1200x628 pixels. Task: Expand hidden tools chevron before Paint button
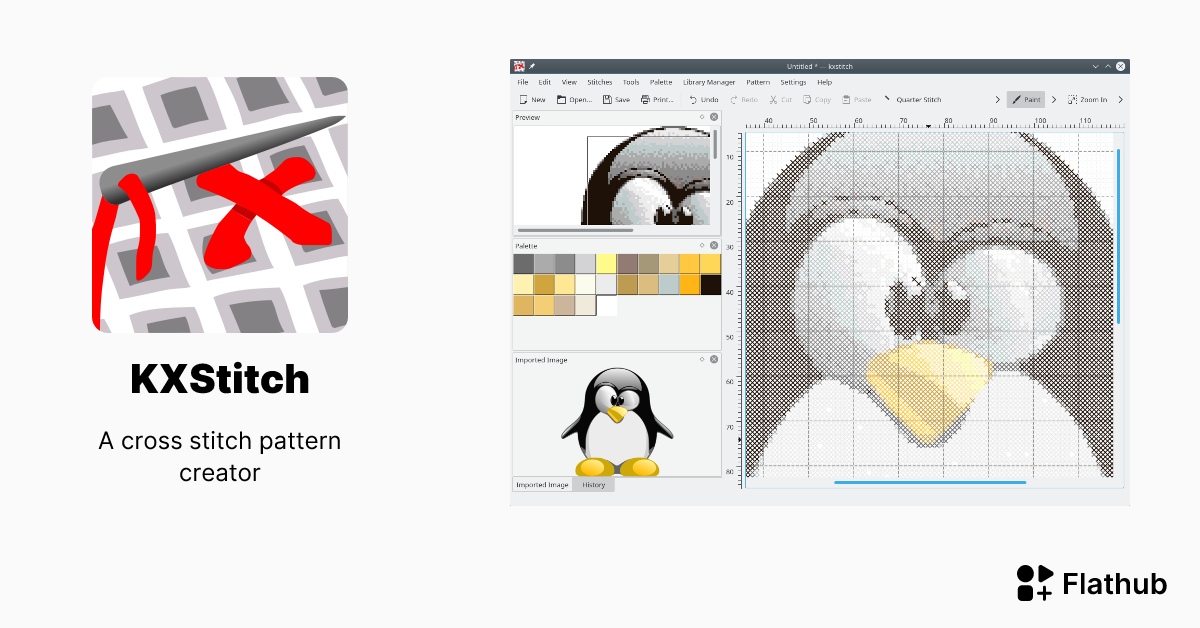997,99
